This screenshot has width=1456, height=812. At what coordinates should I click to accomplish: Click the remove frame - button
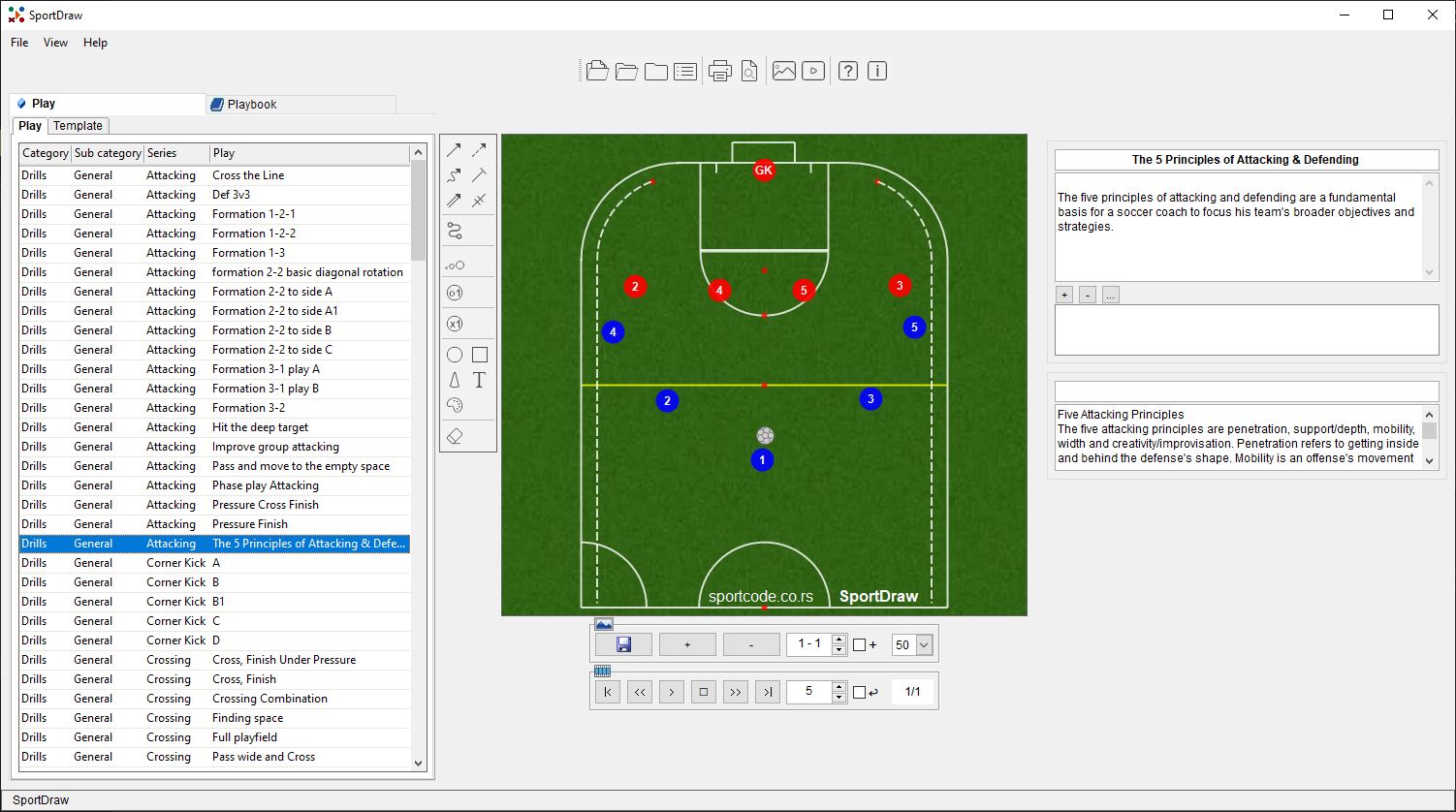coord(751,644)
